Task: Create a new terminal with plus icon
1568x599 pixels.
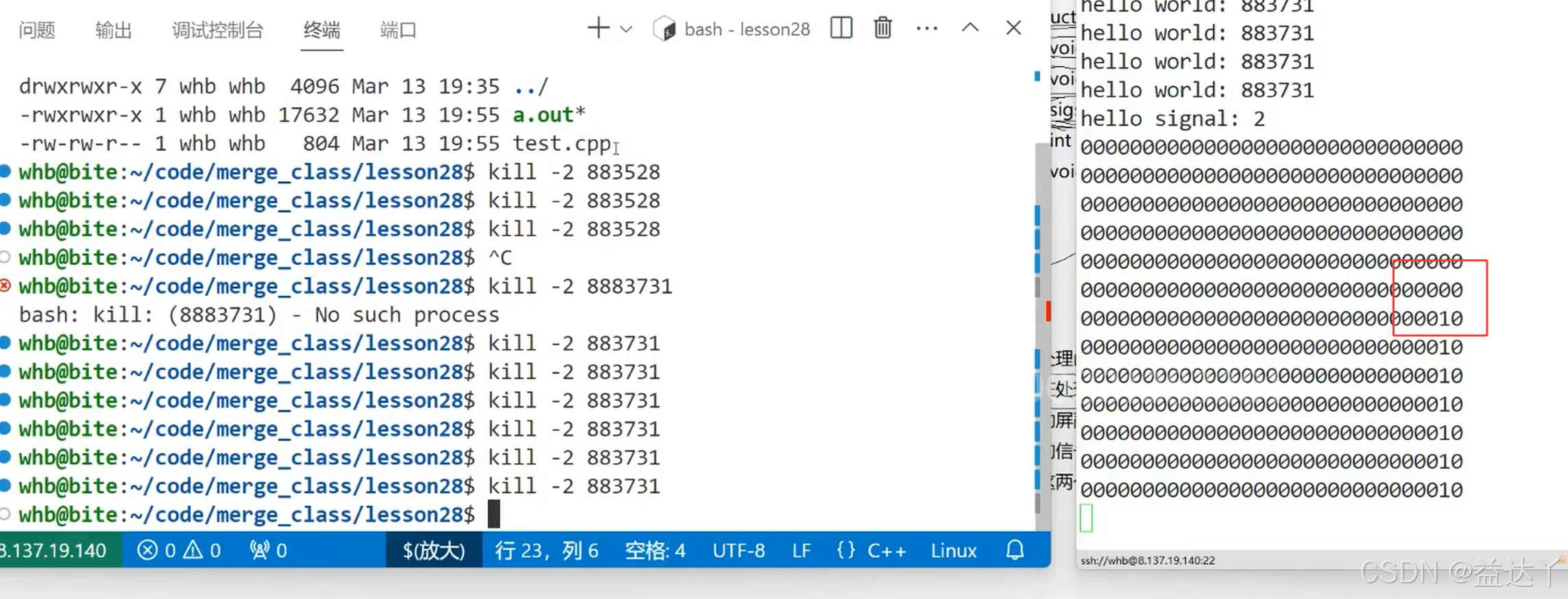Action: click(x=598, y=28)
